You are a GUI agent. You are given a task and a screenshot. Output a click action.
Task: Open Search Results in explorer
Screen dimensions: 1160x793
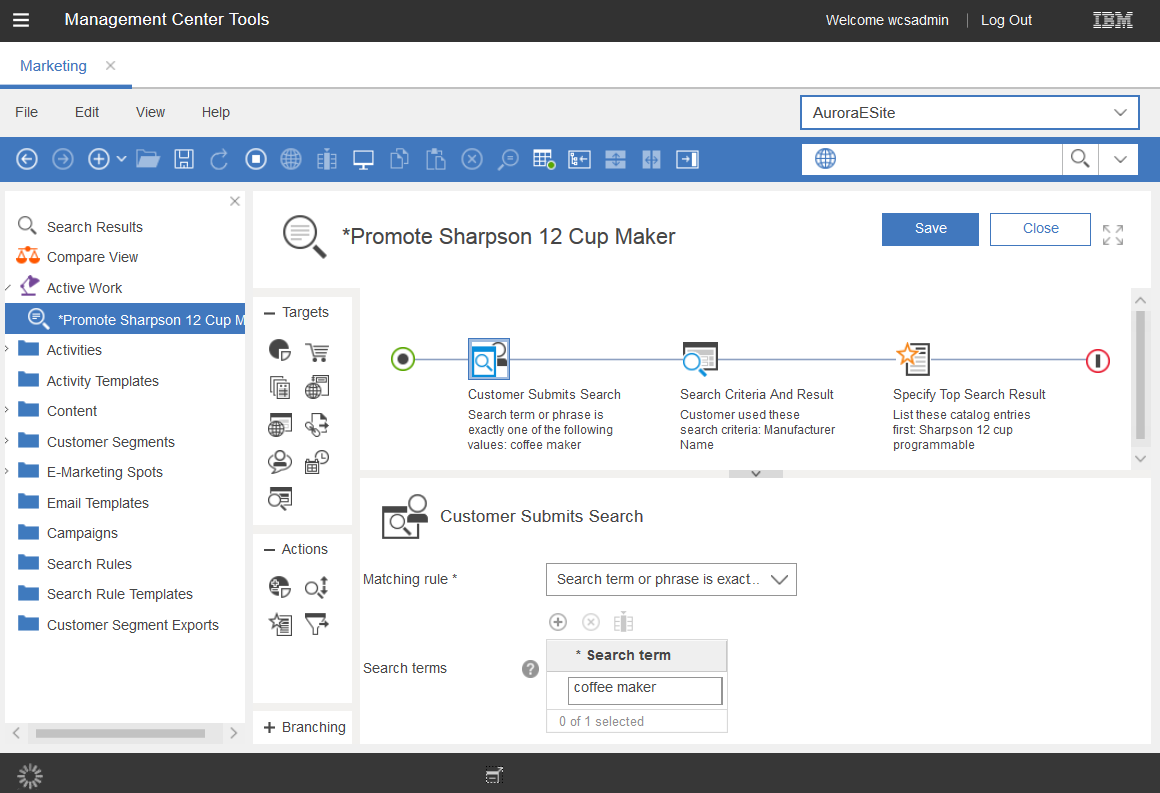pos(95,227)
